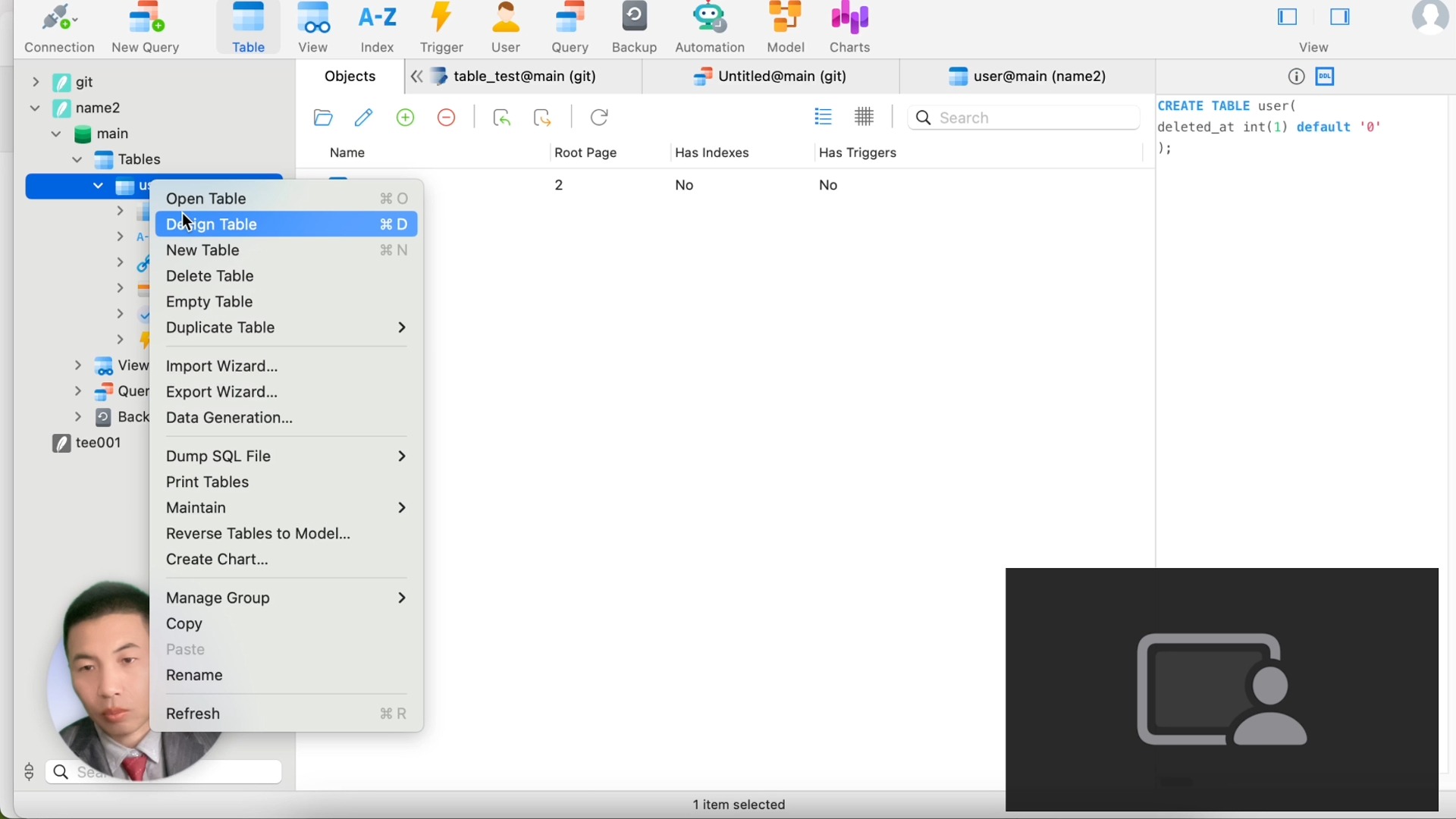Click Empty Table in context menu
Image resolution: width=1456 pixels, height=819 pixels.
coord(210,303)
